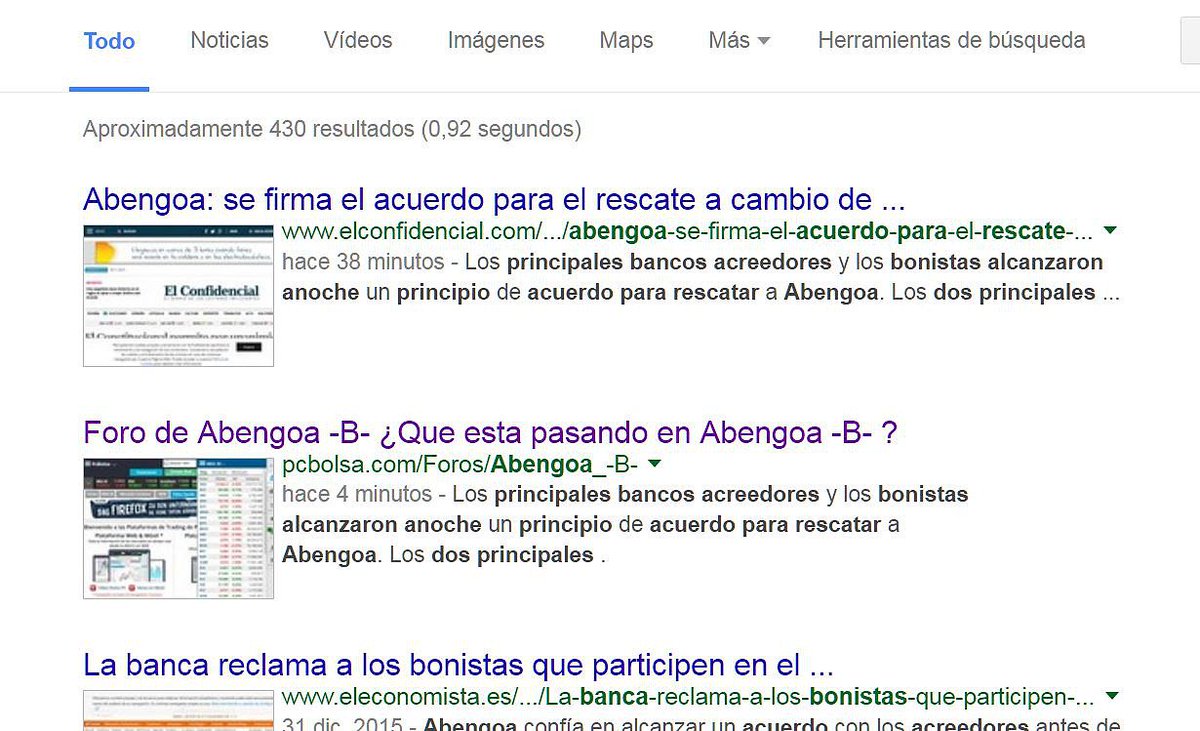Go to the Imágenes tab
The width and height of the screenshot is (1200, 731).
click(496, 41)
